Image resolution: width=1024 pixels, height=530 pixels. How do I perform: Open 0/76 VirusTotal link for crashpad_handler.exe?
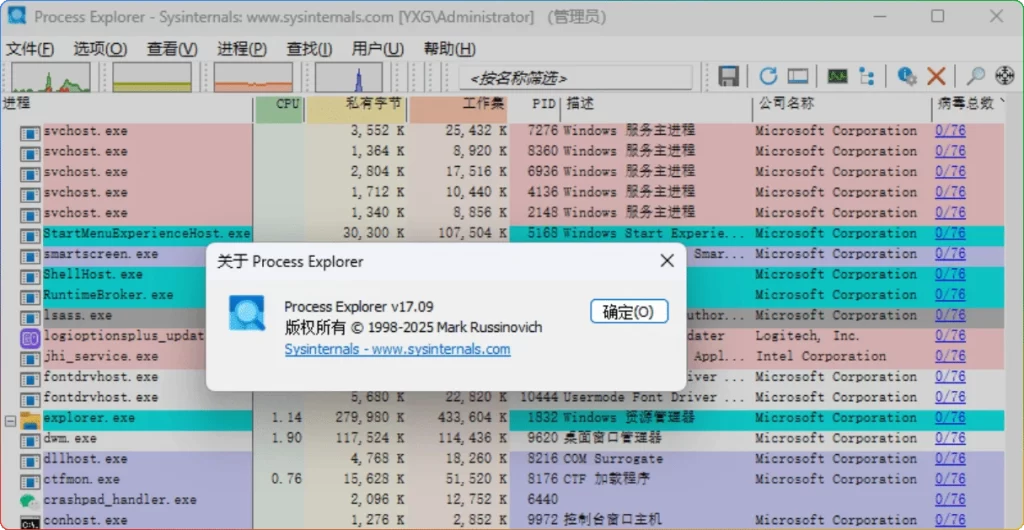coord(950,499)
